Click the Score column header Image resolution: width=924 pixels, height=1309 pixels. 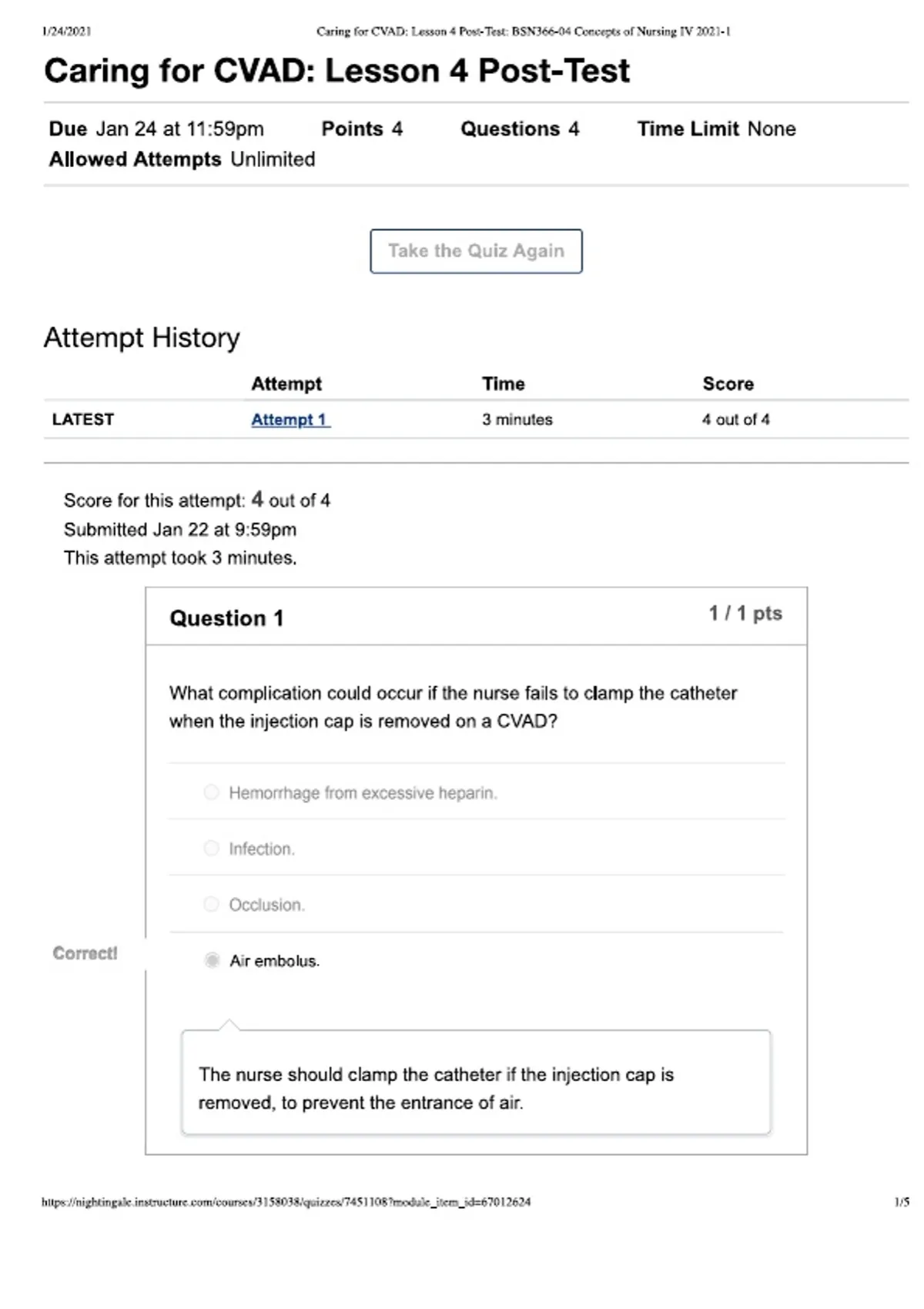click(x=728, y=383)
